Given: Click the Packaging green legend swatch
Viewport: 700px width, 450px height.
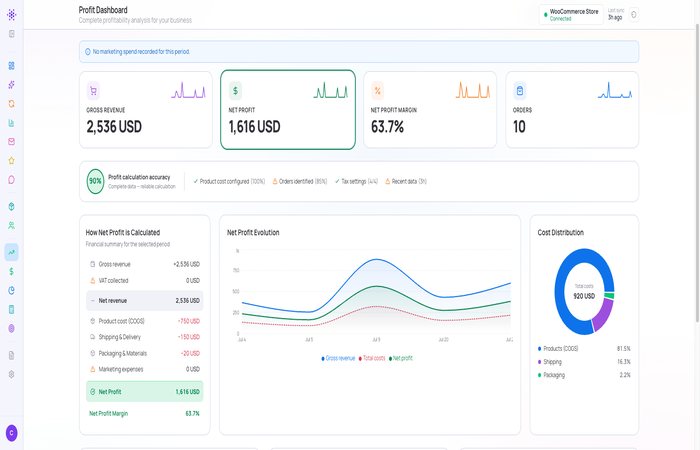Looking at the screenshot, I should [539, 375].
